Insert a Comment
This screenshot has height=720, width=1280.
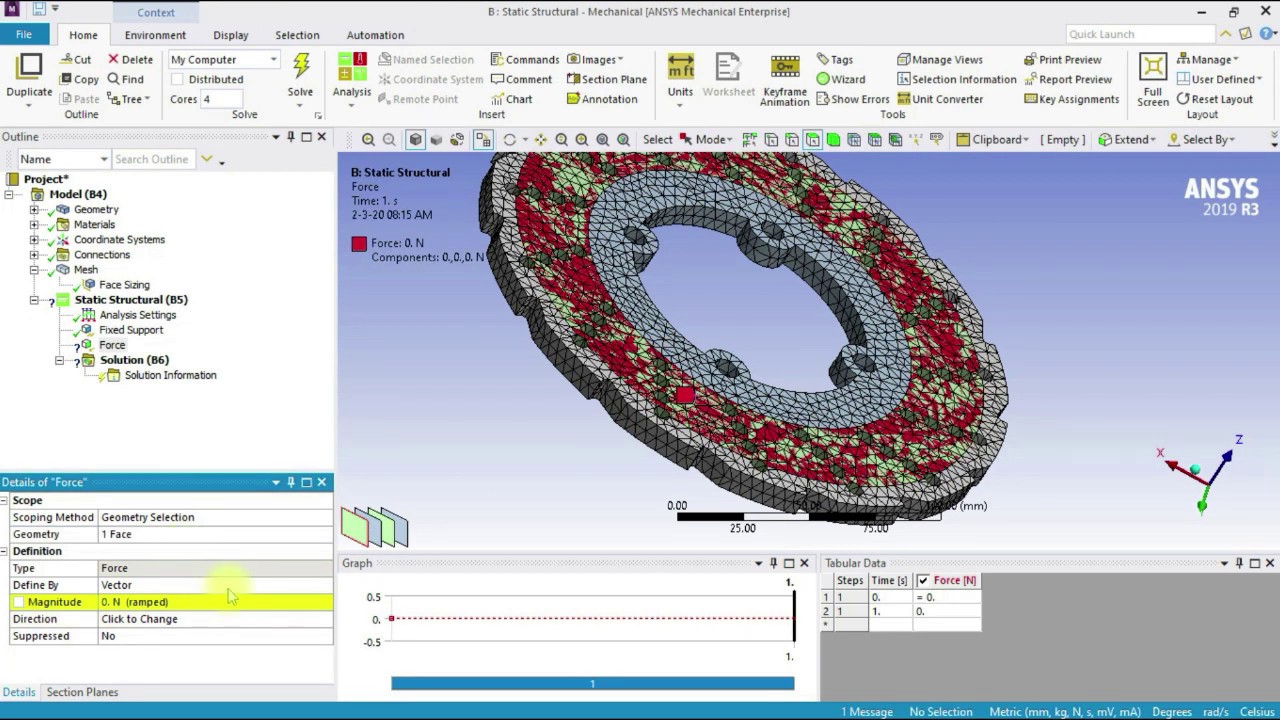(521, 79)
